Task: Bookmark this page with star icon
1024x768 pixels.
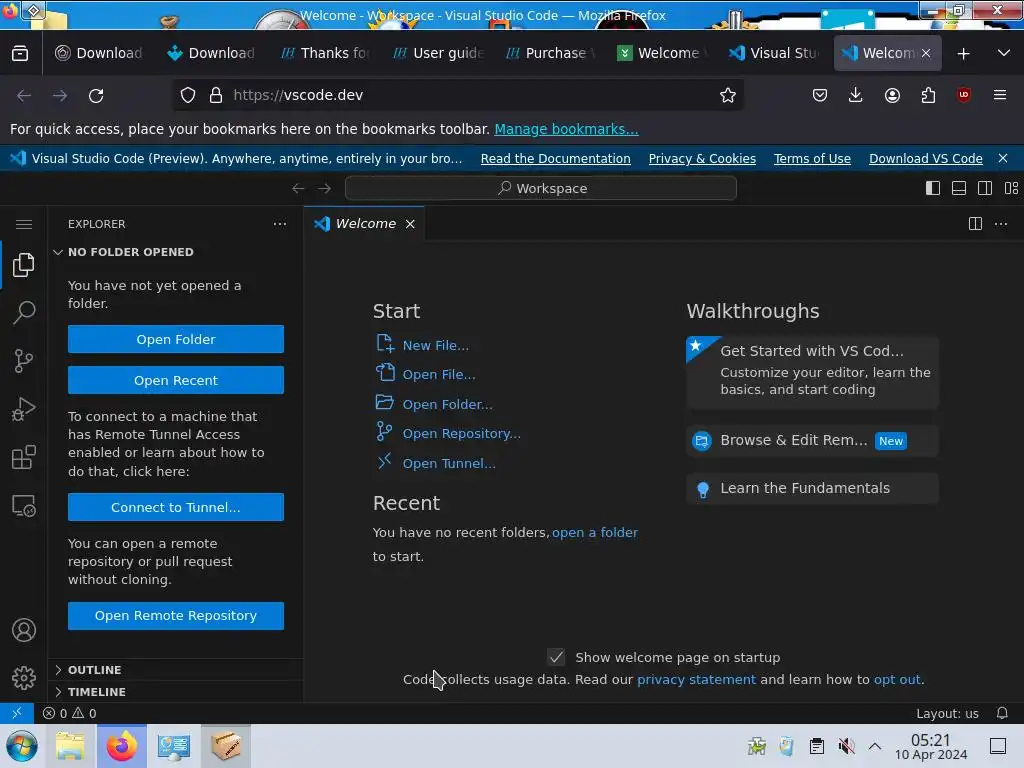Action: (728, 95)
